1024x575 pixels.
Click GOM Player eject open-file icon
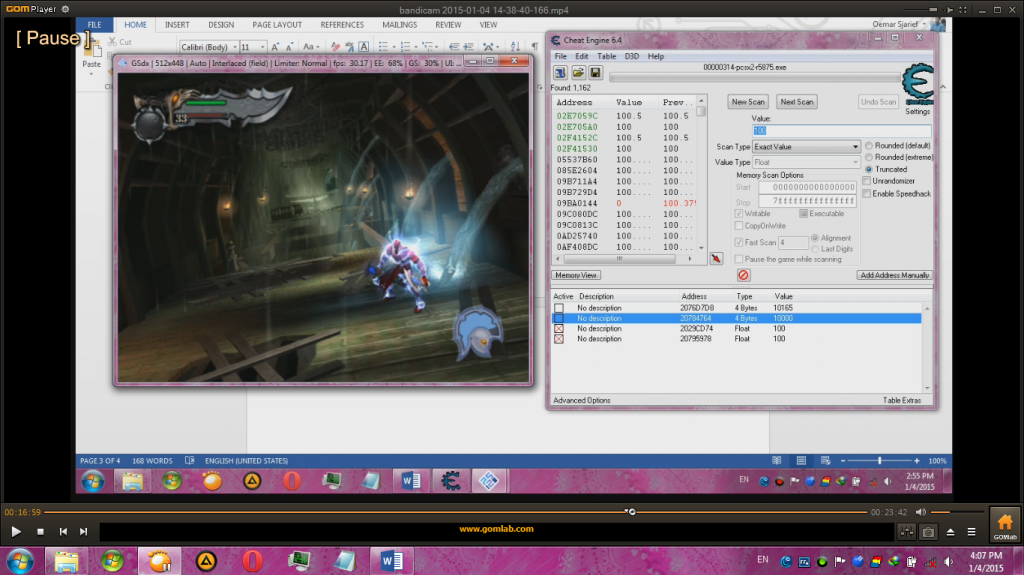(x=950, y=533)
